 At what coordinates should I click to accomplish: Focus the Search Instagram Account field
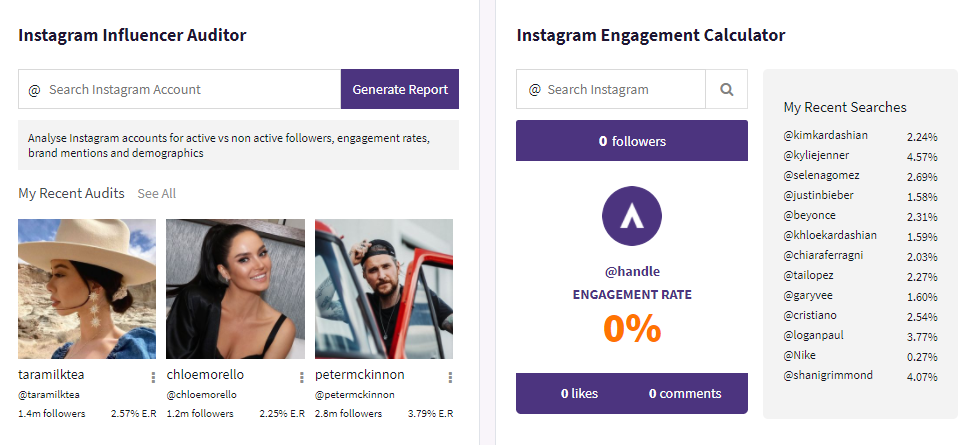190,89
